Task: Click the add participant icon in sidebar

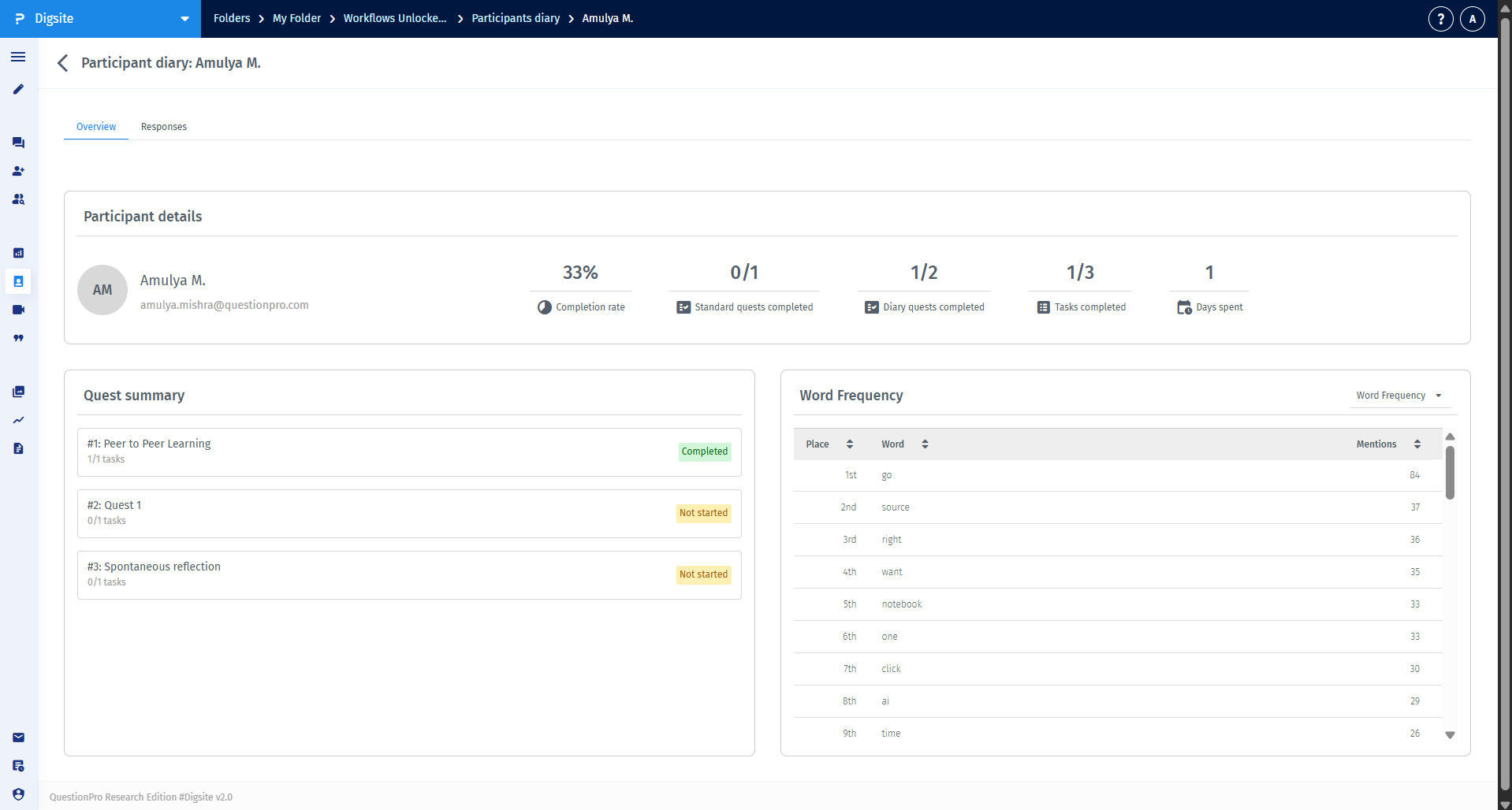Action: point(18,171)
